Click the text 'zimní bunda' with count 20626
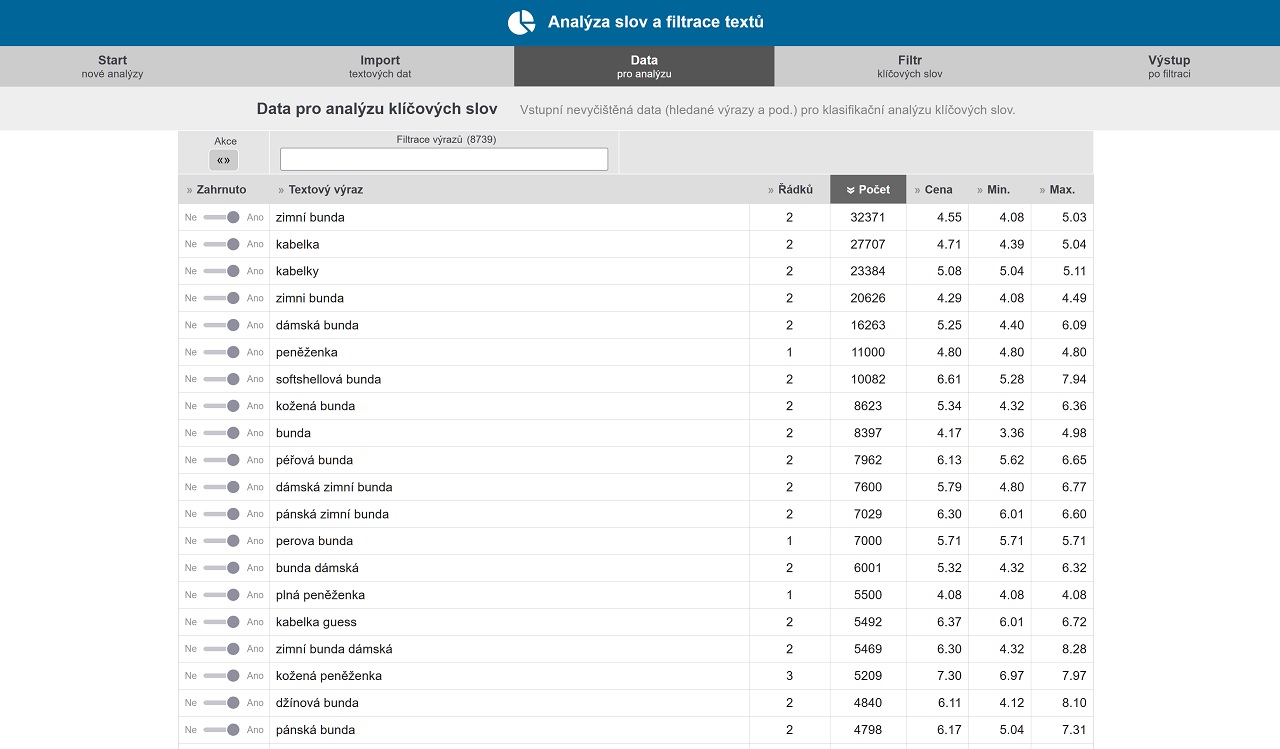The height and width of the screenshot is (749, 1280). (x=310, y=298)
